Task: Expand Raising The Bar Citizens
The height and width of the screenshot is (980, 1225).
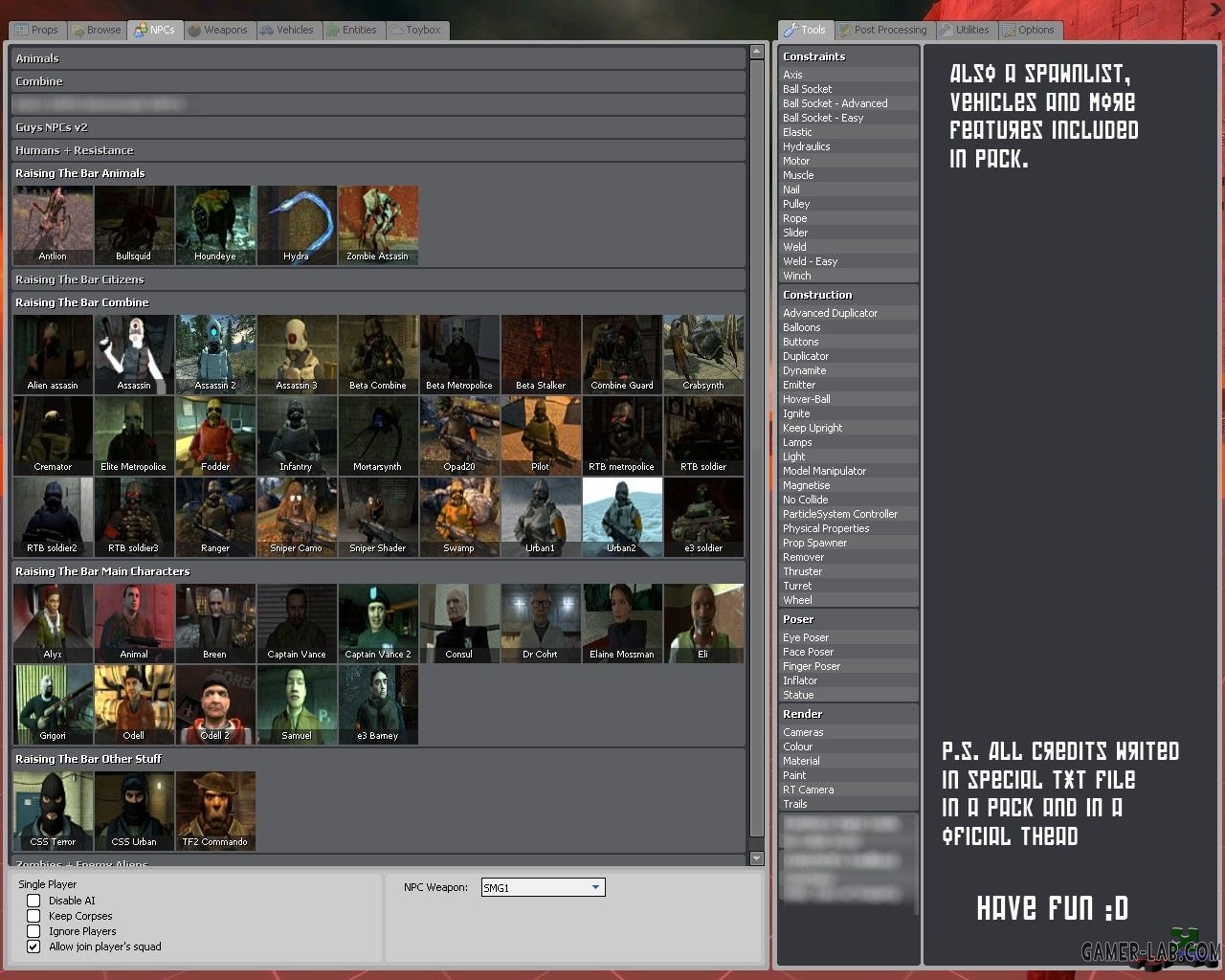Action: pos(378,279)
